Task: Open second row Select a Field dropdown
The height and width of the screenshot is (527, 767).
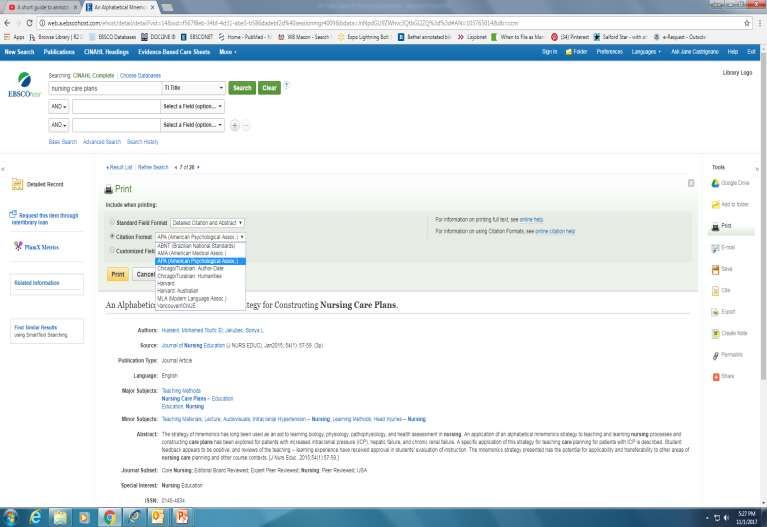Action: pyautogui.click(x=192, y=107)
